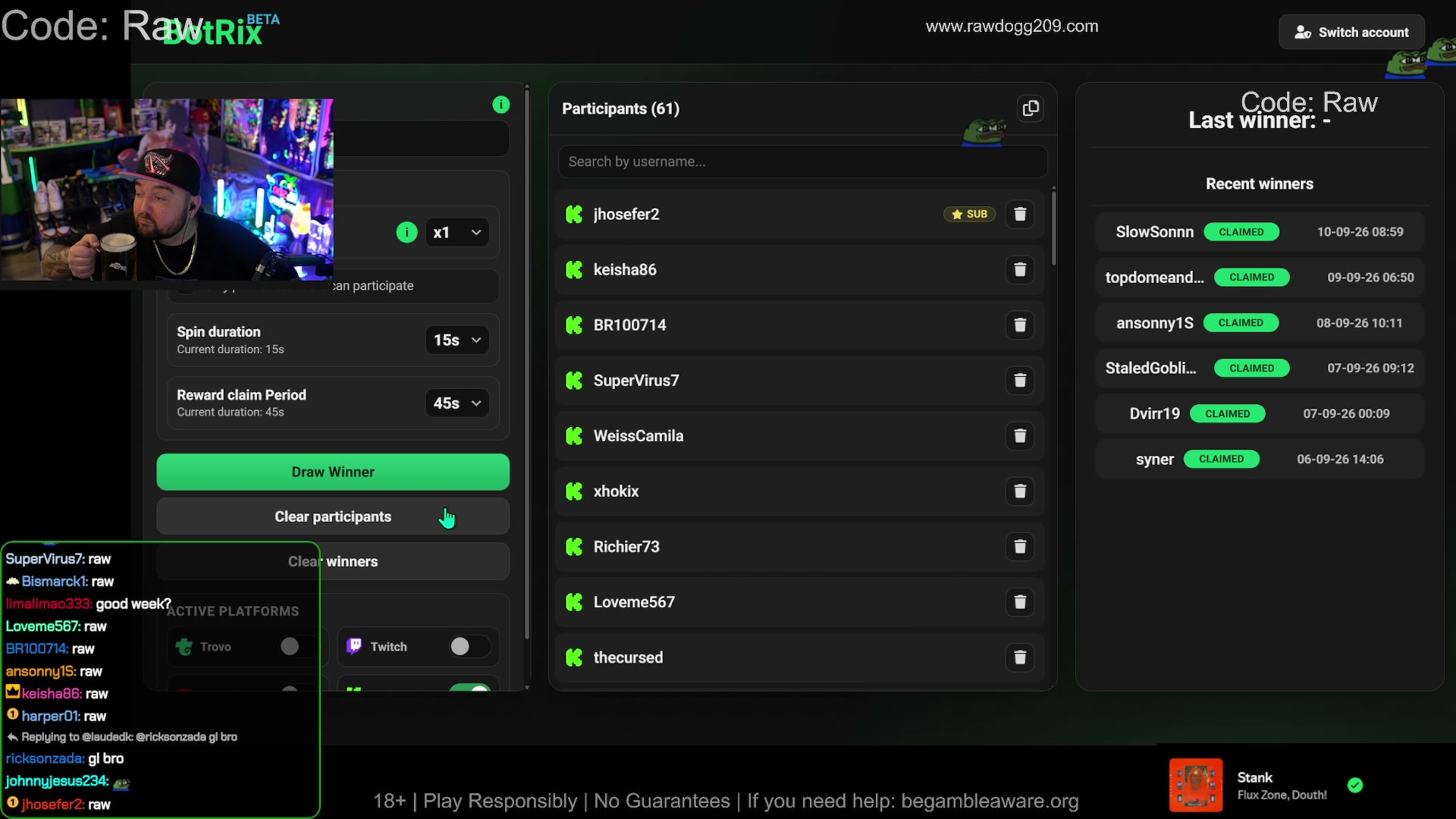Toggle the partially visible green platform switch
This screenshot has height=819, width=1456.
coord(469,687)
